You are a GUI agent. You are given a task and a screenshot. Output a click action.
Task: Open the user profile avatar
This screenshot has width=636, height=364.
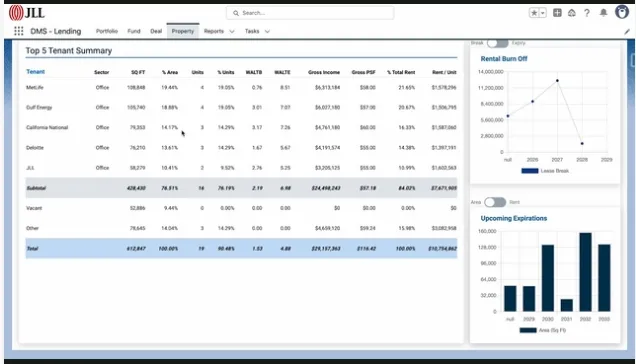pos(622,12)
